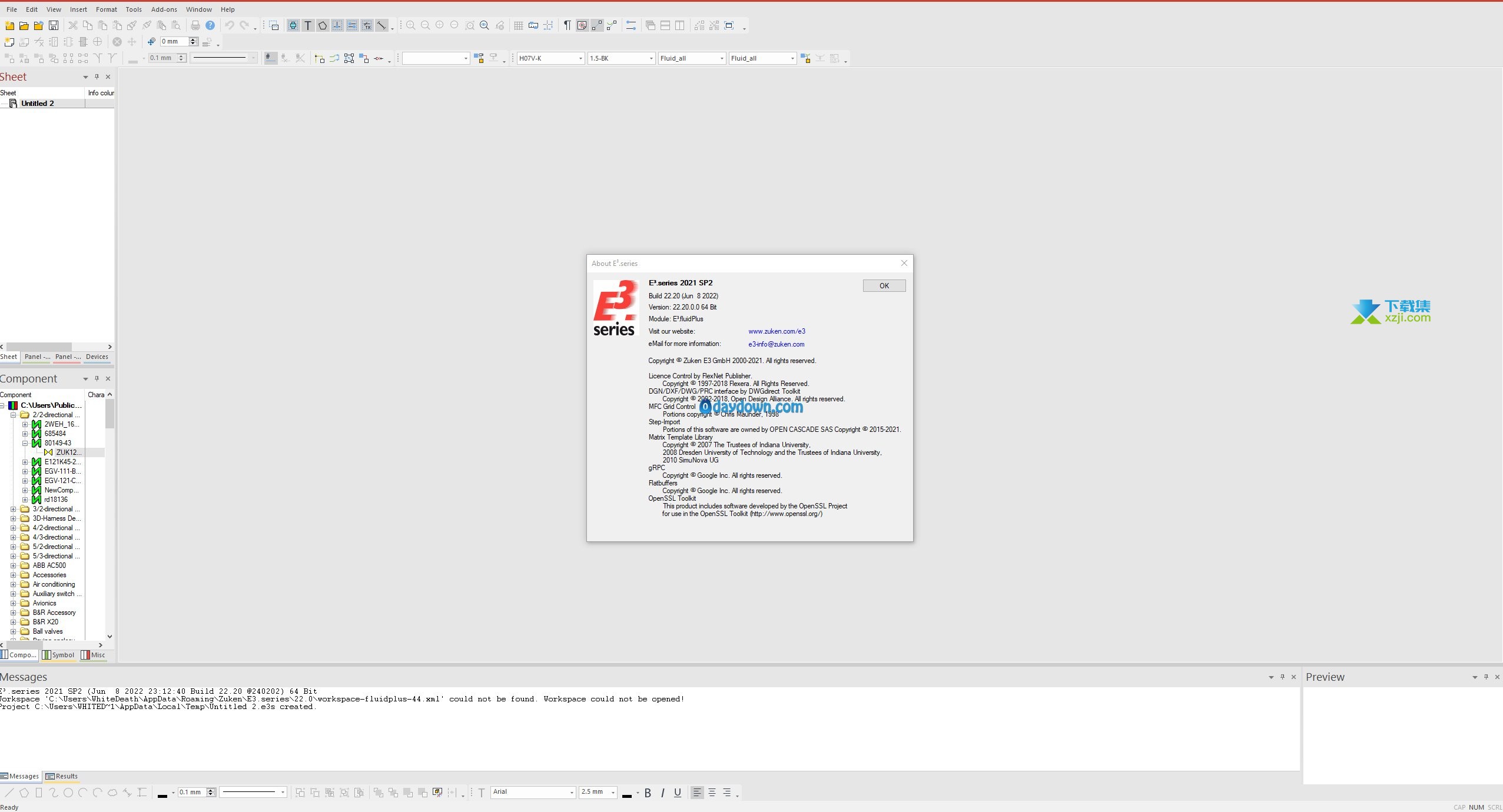Switch to the Symbol tab
Image resolution: width=1503 pixels, height=812 pixels.
(x=59, y=655)
